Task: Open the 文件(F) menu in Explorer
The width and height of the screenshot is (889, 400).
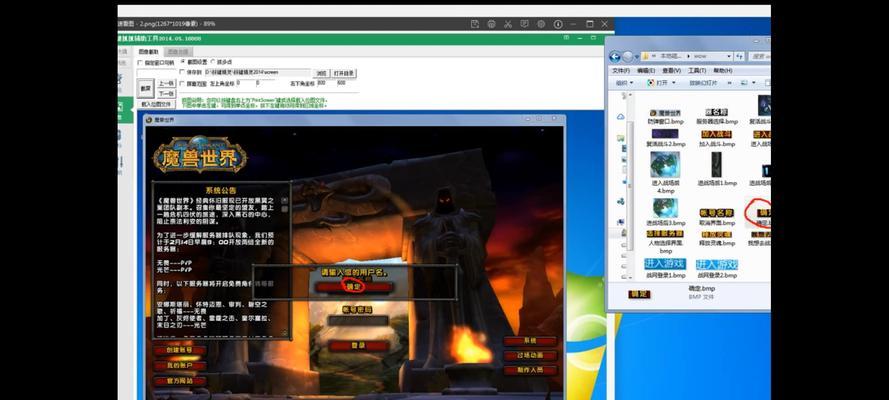Action: (621, 71)
